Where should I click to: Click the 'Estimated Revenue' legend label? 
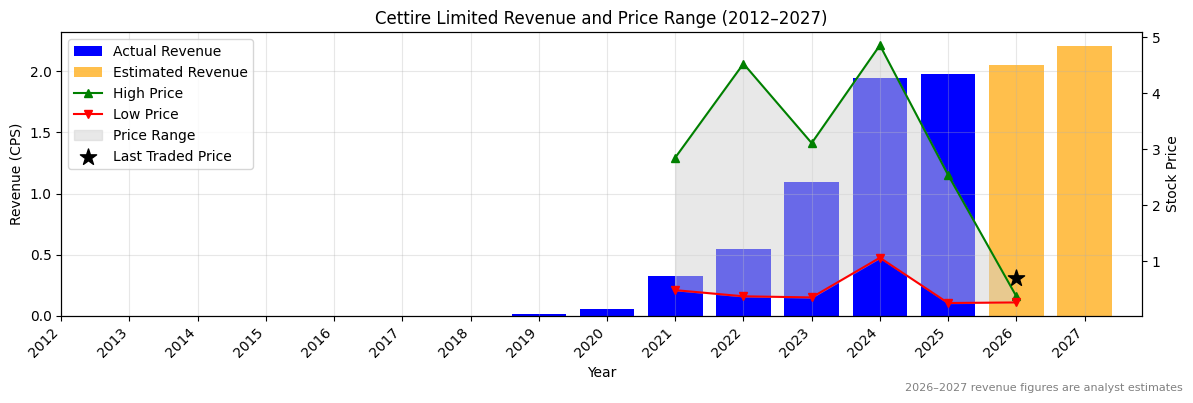[180, 72]
